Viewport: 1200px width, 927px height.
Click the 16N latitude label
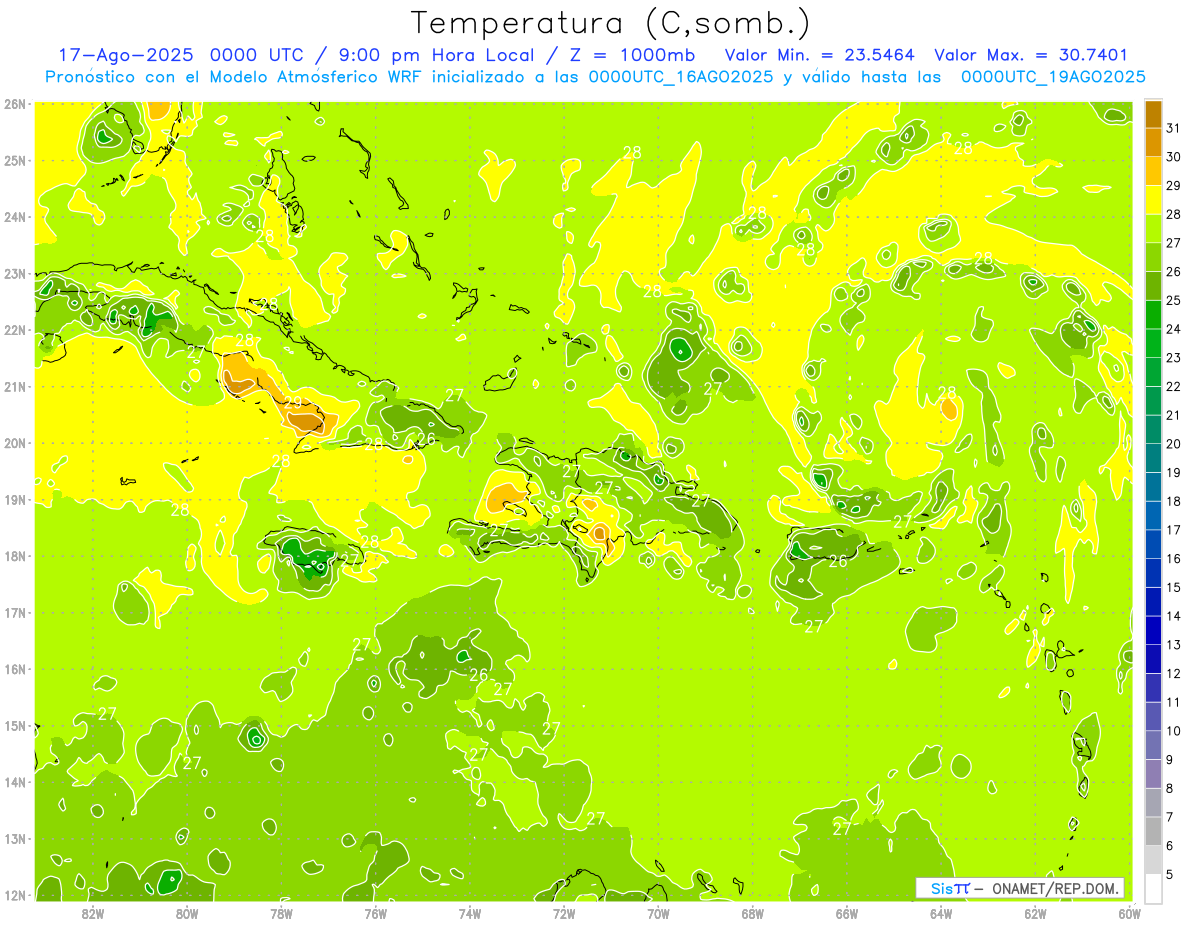coord(15,669)
